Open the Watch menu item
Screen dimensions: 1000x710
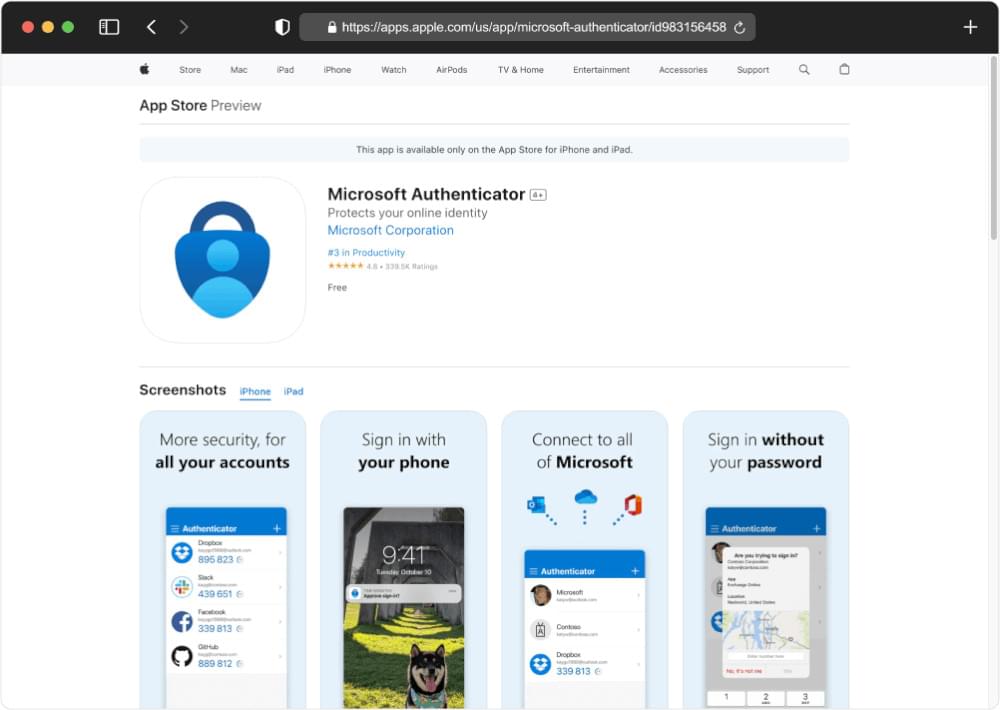click(394, 70)
